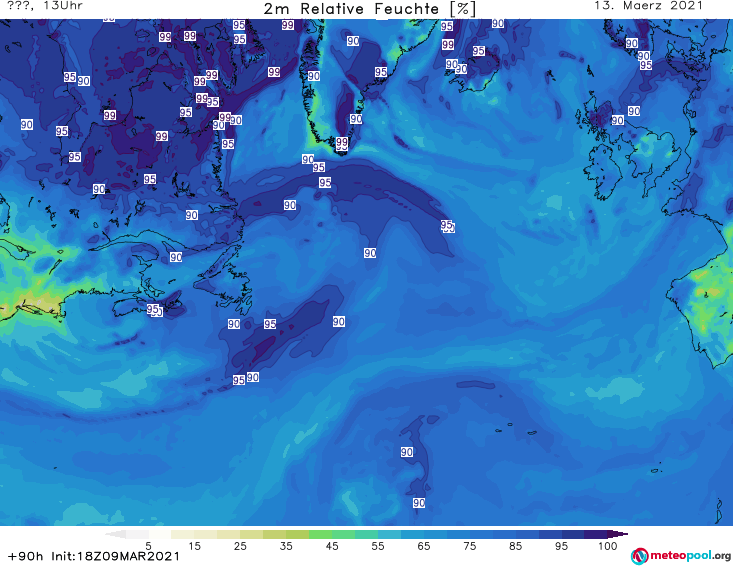Screen dimensions: 733x566
Task: Click the meteopool.org logo
Action: (x=681, y=556)
